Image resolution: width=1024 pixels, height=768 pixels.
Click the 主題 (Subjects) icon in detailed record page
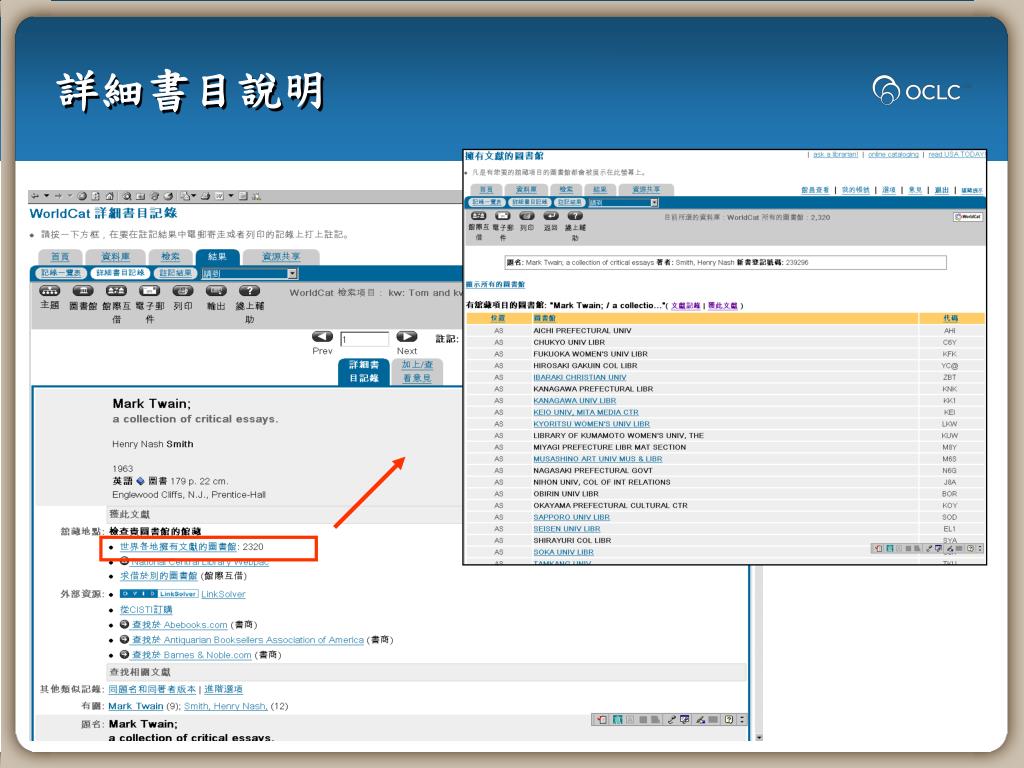50,291
